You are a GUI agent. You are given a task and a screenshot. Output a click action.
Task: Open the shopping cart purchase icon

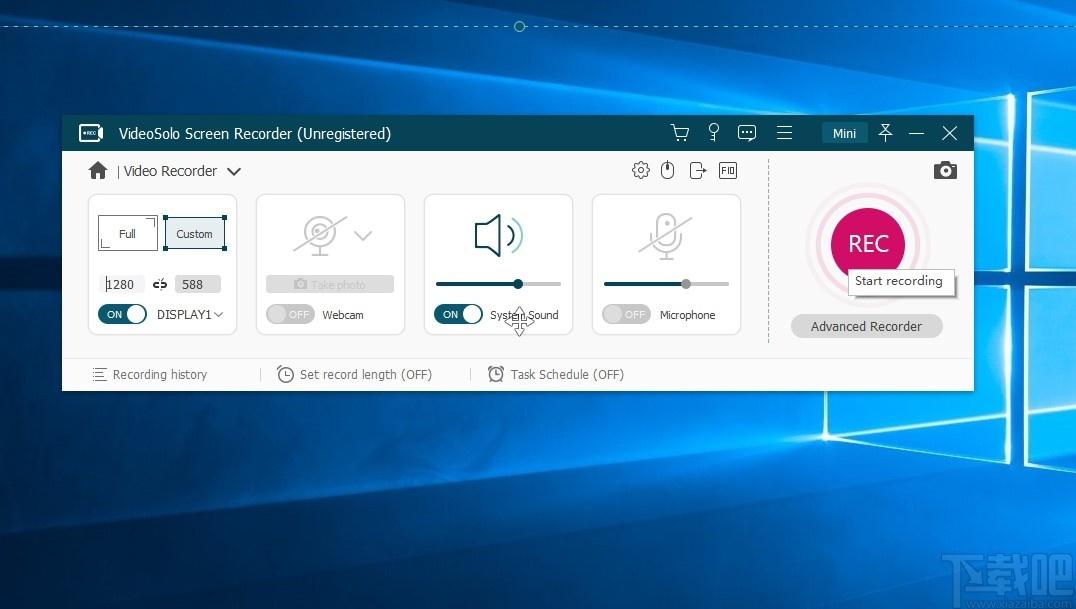point(680,133)
